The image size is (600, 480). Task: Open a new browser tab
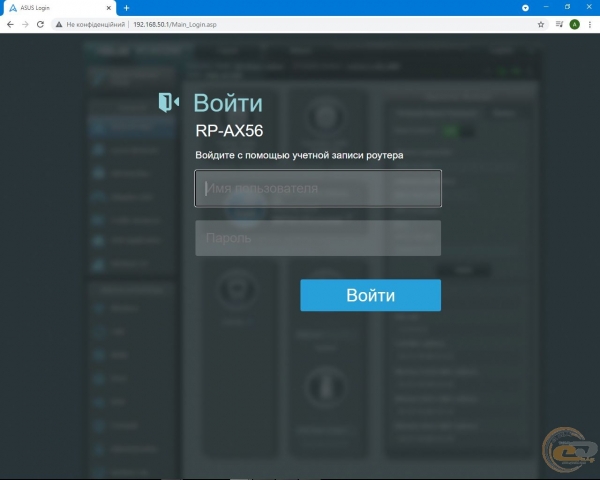[127, 8]
